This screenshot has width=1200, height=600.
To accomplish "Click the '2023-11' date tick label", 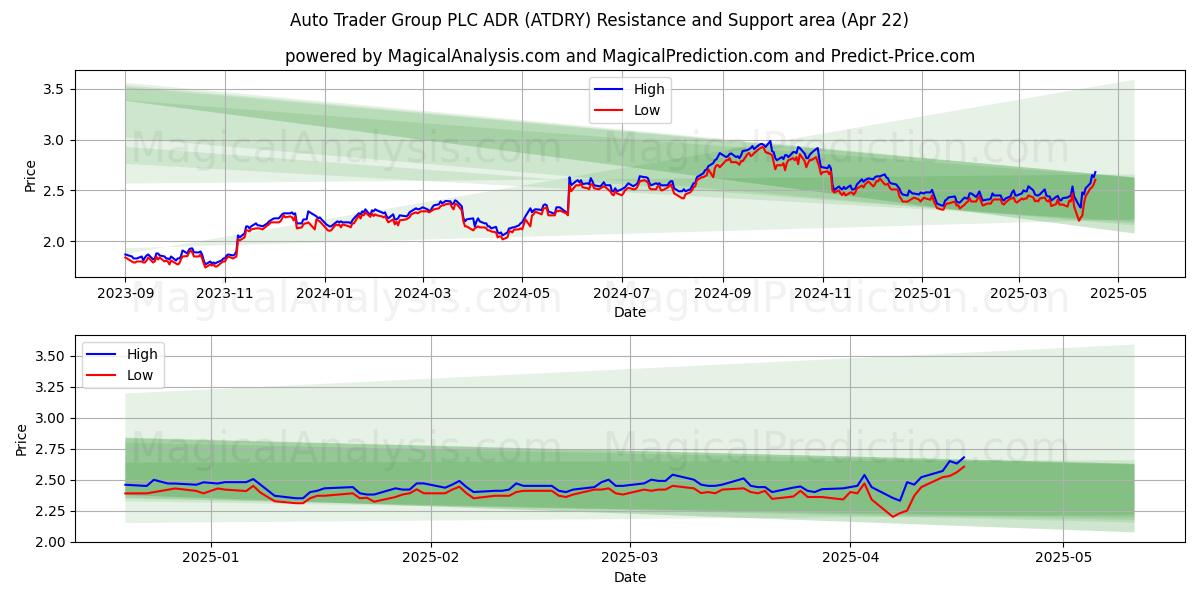I will (x=224, y=294).
